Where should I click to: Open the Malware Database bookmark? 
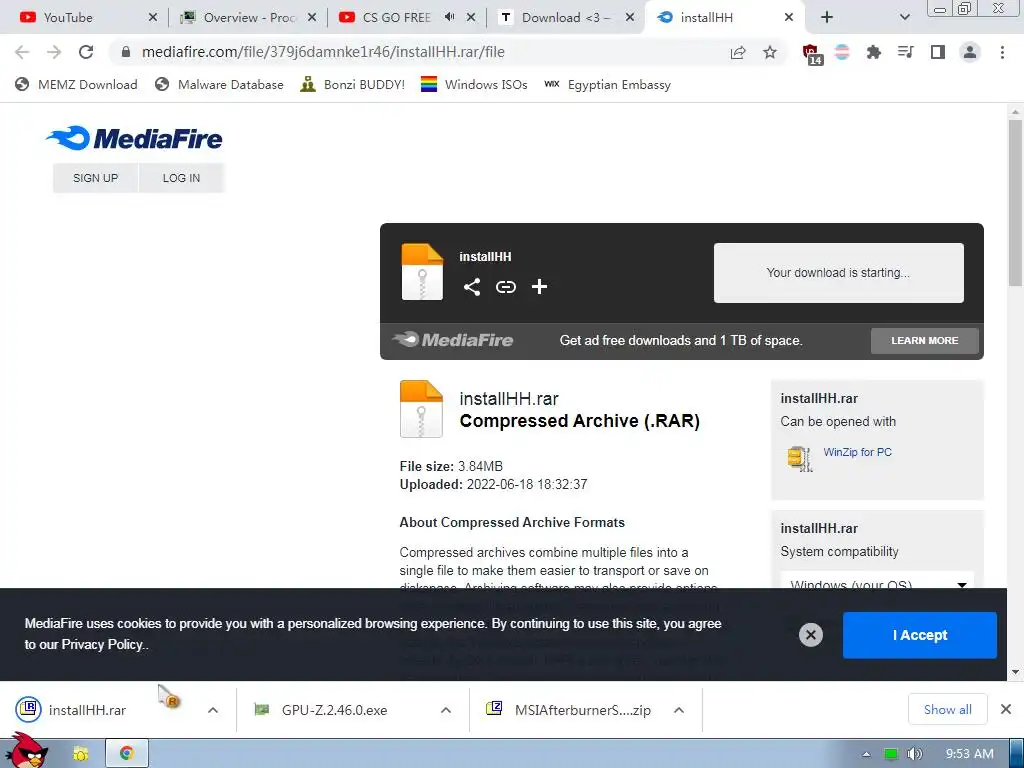click(x=219, y=84)
